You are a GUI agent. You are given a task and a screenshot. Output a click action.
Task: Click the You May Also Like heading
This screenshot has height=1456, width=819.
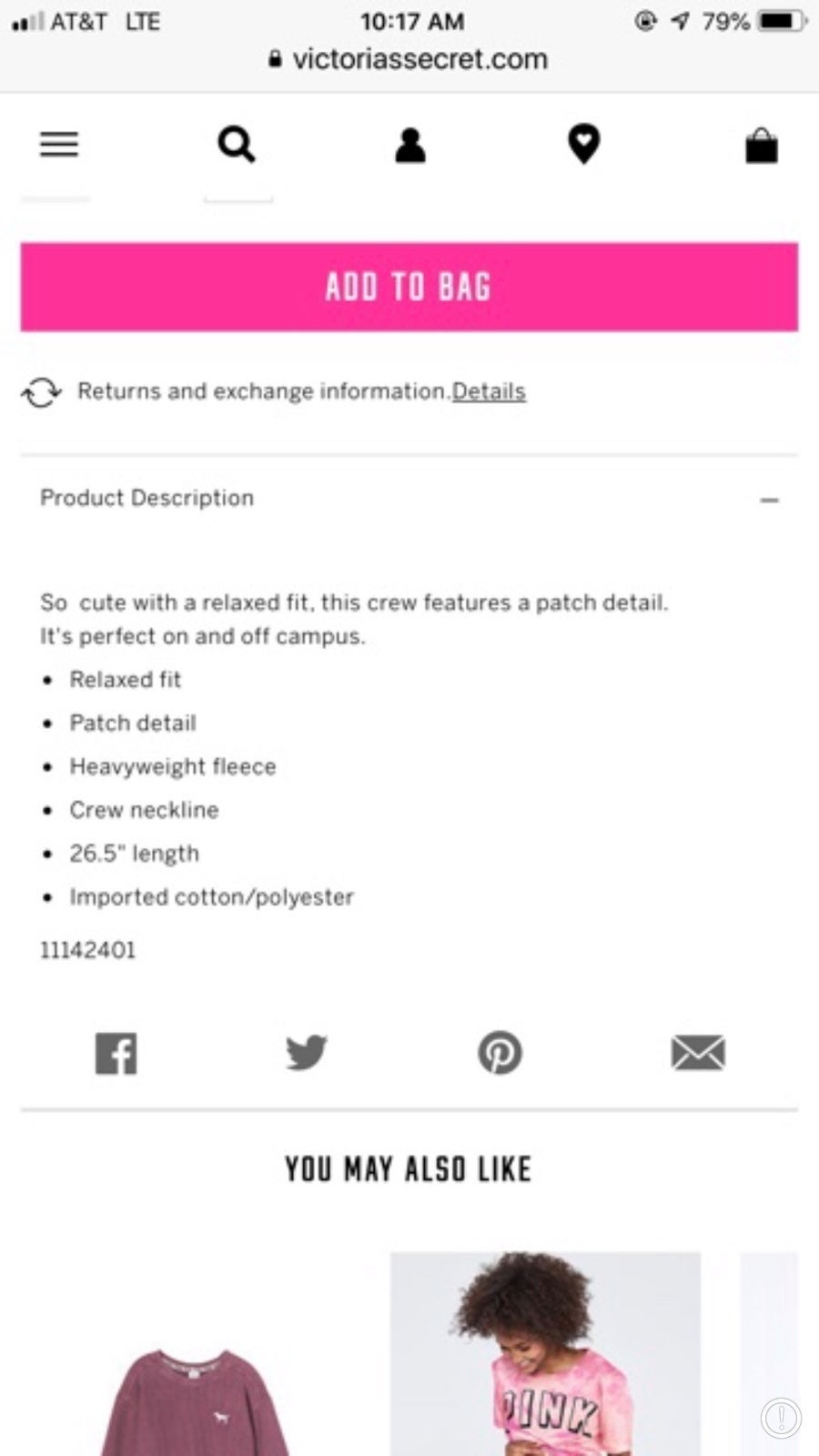(x=408, y=1169)
